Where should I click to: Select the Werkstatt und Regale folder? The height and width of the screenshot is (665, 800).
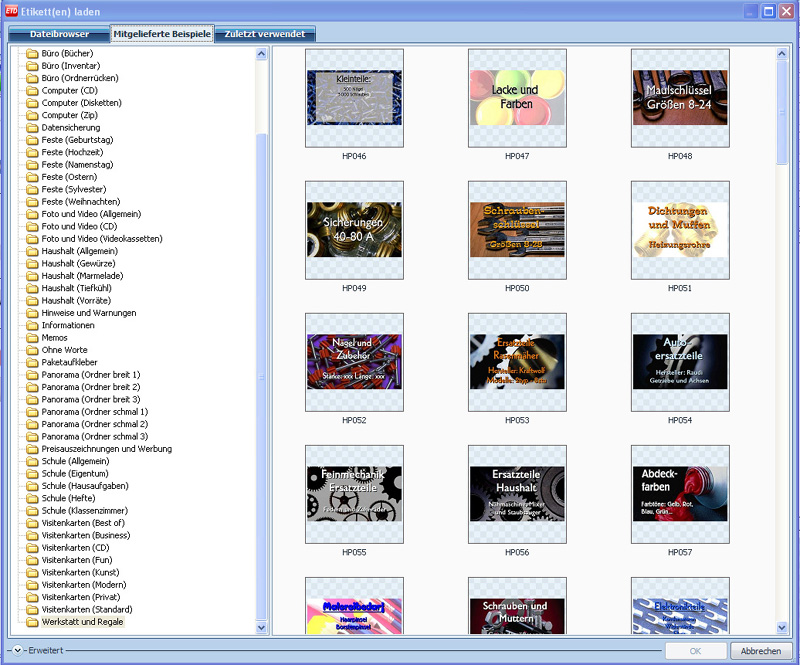(83, 622)
